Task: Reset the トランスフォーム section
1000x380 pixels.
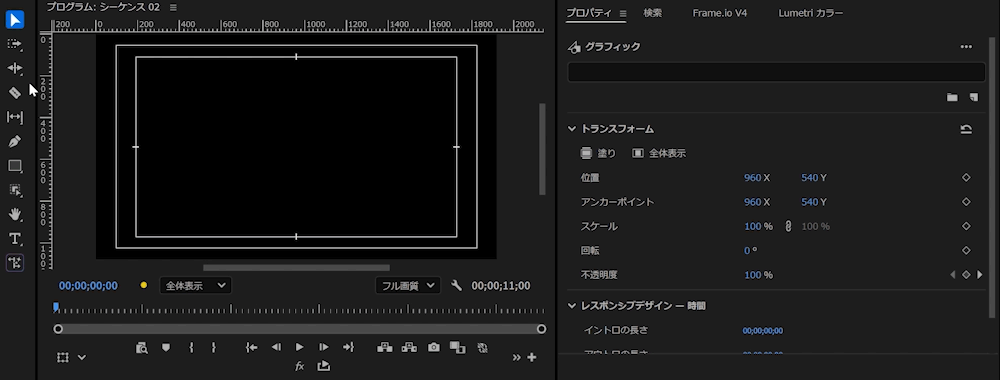Action: [966, 129]
